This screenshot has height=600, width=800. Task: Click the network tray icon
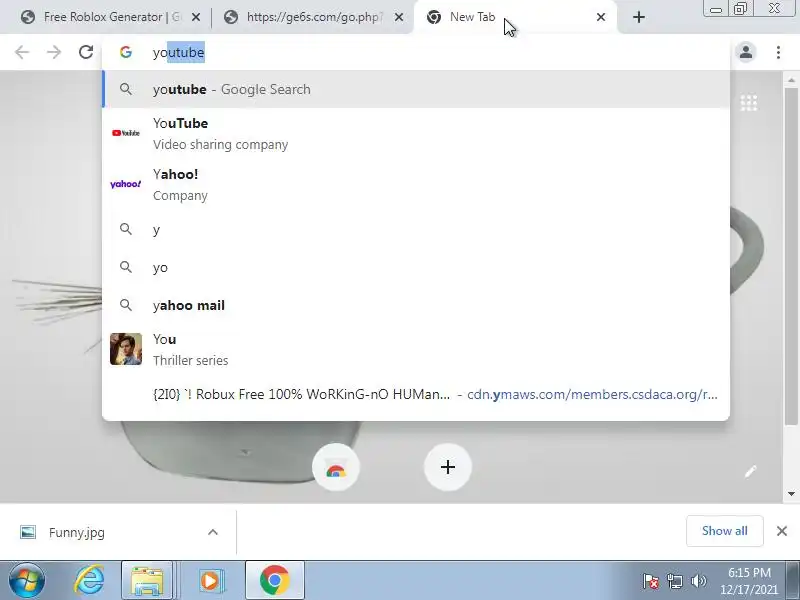tap(674, 581)
